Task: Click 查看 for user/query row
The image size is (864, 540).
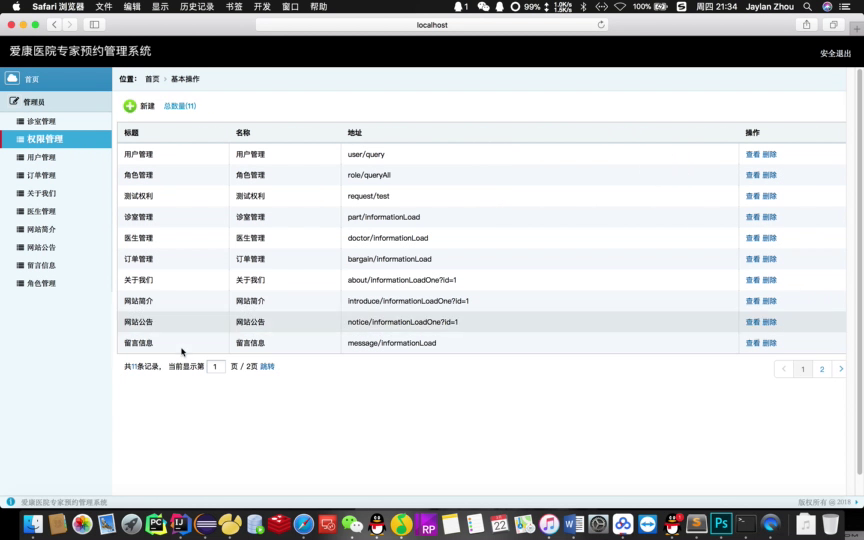Action: point(753,154)
